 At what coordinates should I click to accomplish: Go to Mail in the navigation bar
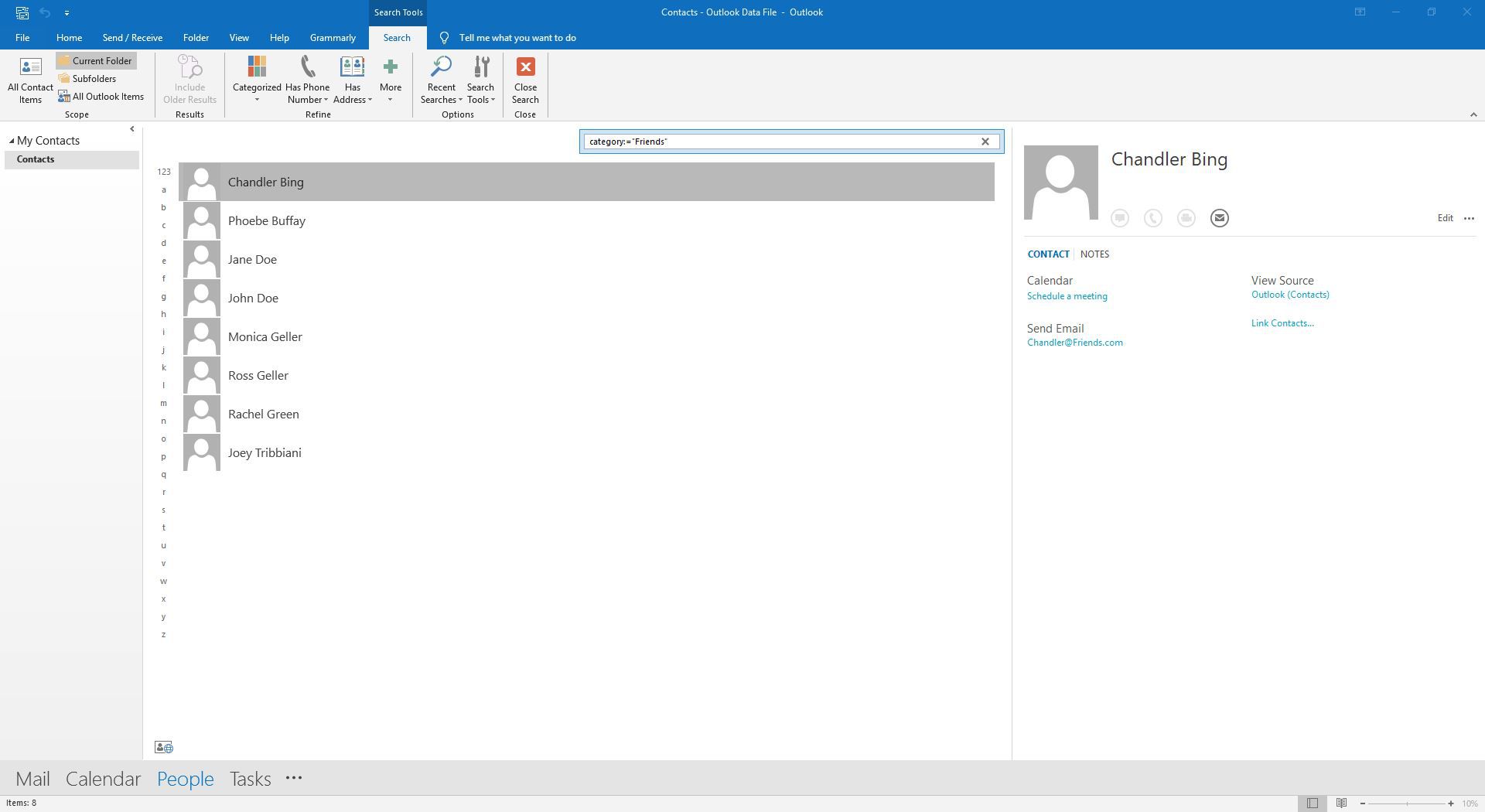(32, 779)
